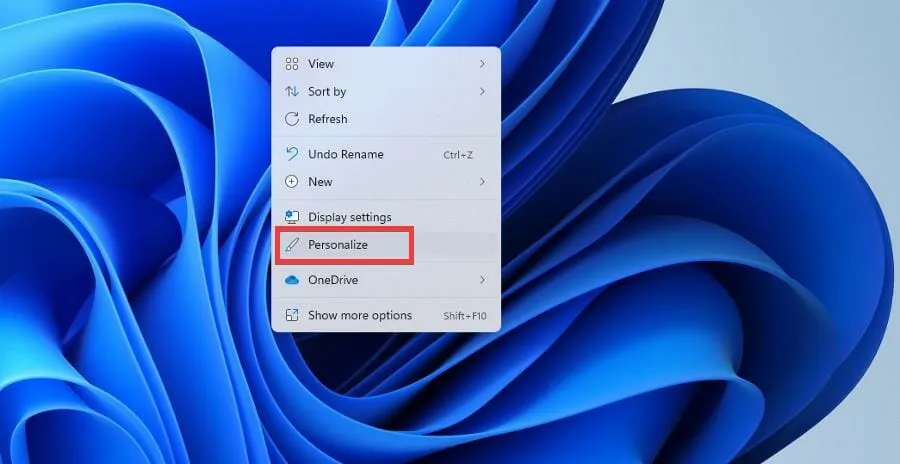Choose the Refresh menu entry
Screen dimensions: 900x464
(x=327, y=119)
